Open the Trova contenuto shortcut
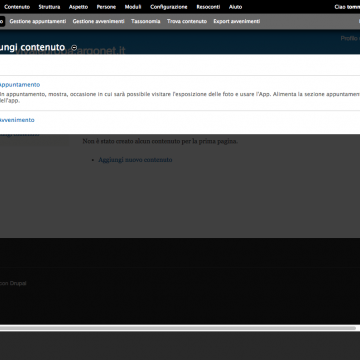The width and height of the screenshot is (360, 360). 187,21
